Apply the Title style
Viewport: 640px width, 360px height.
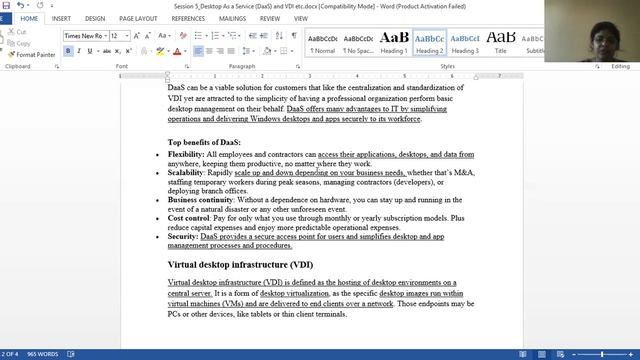click(x=500, y=42)
